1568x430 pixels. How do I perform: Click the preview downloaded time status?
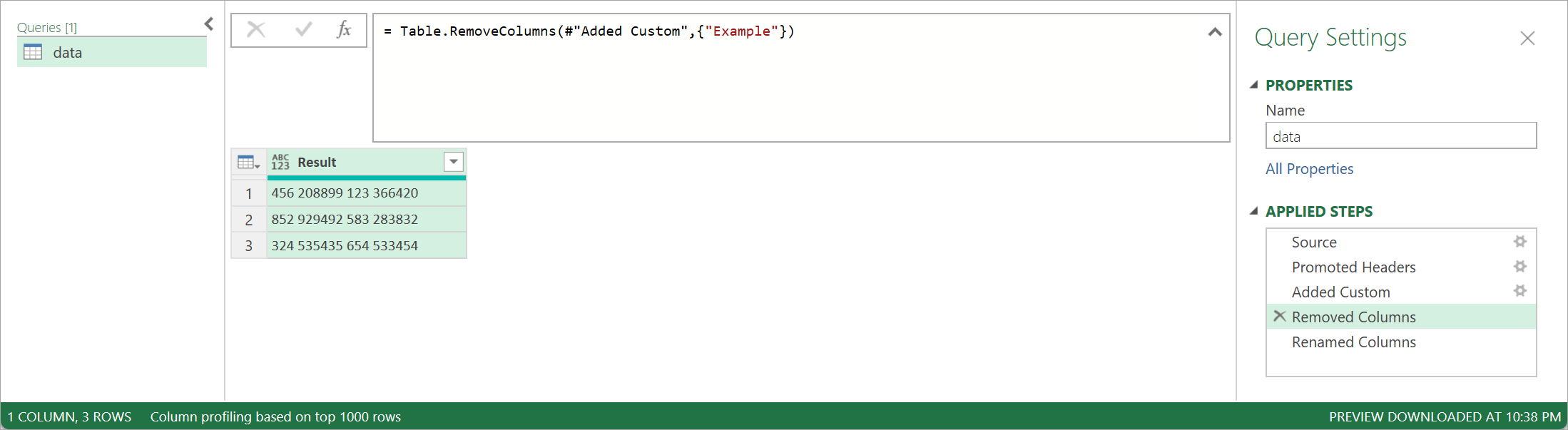pyautogui.click(x=1445, y=417)
